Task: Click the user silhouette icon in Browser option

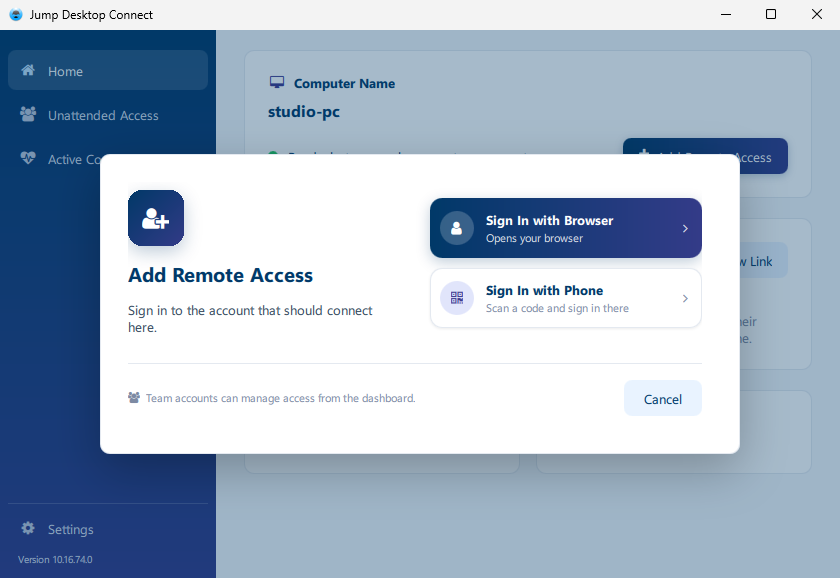Action: tap(456, 228)
